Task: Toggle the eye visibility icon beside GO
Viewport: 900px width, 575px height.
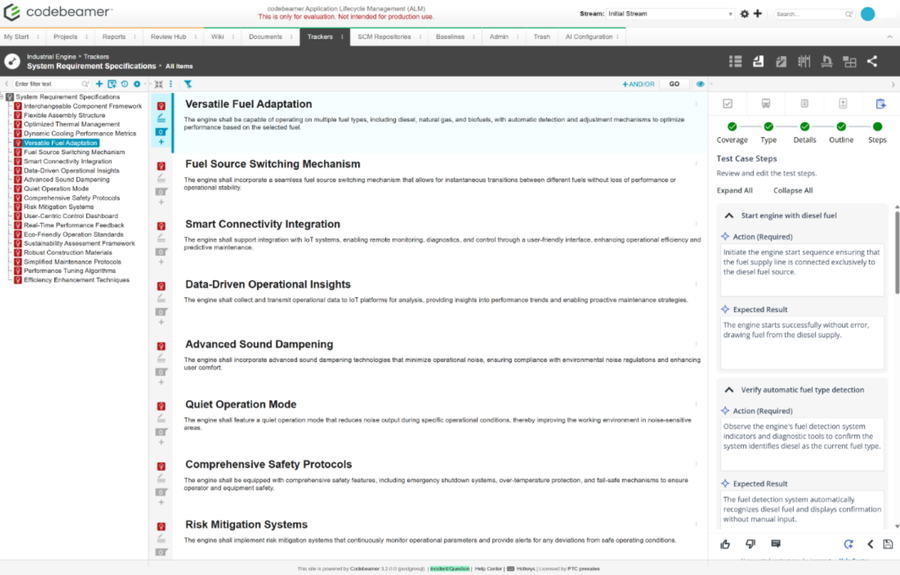Action: 700,84
